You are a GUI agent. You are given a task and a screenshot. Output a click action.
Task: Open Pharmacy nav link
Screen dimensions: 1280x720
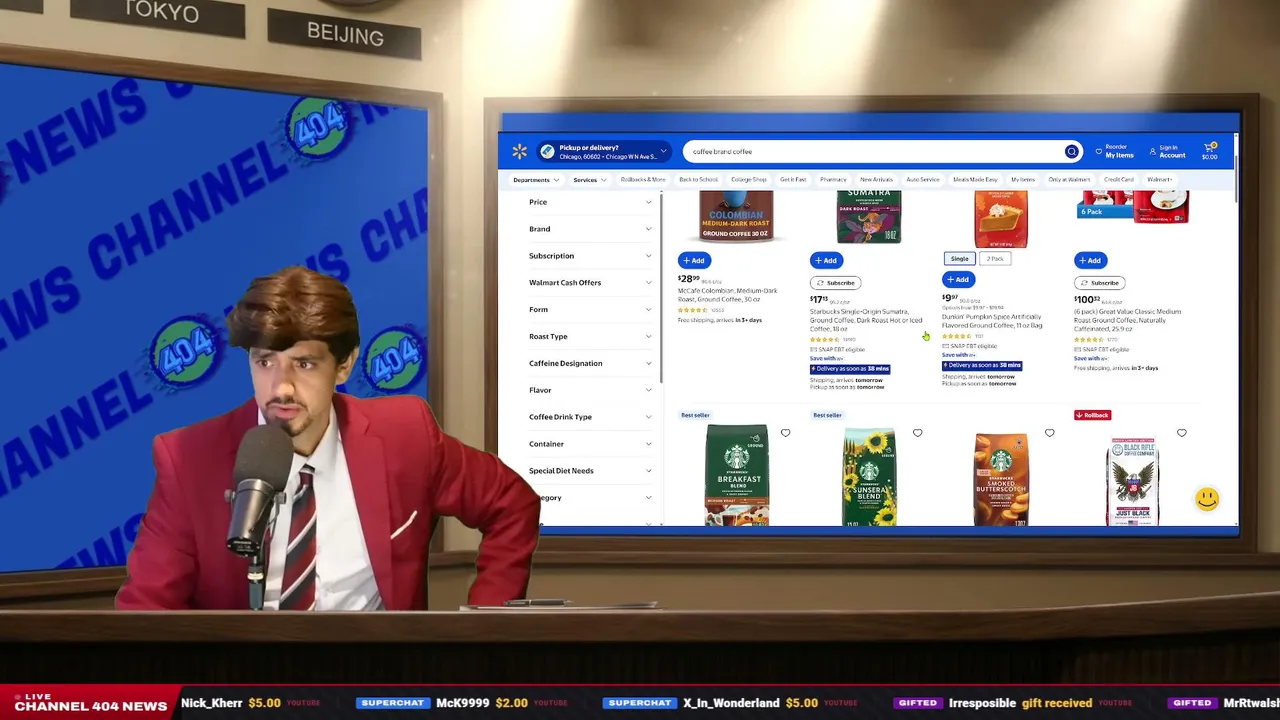[x=833, y=180]
